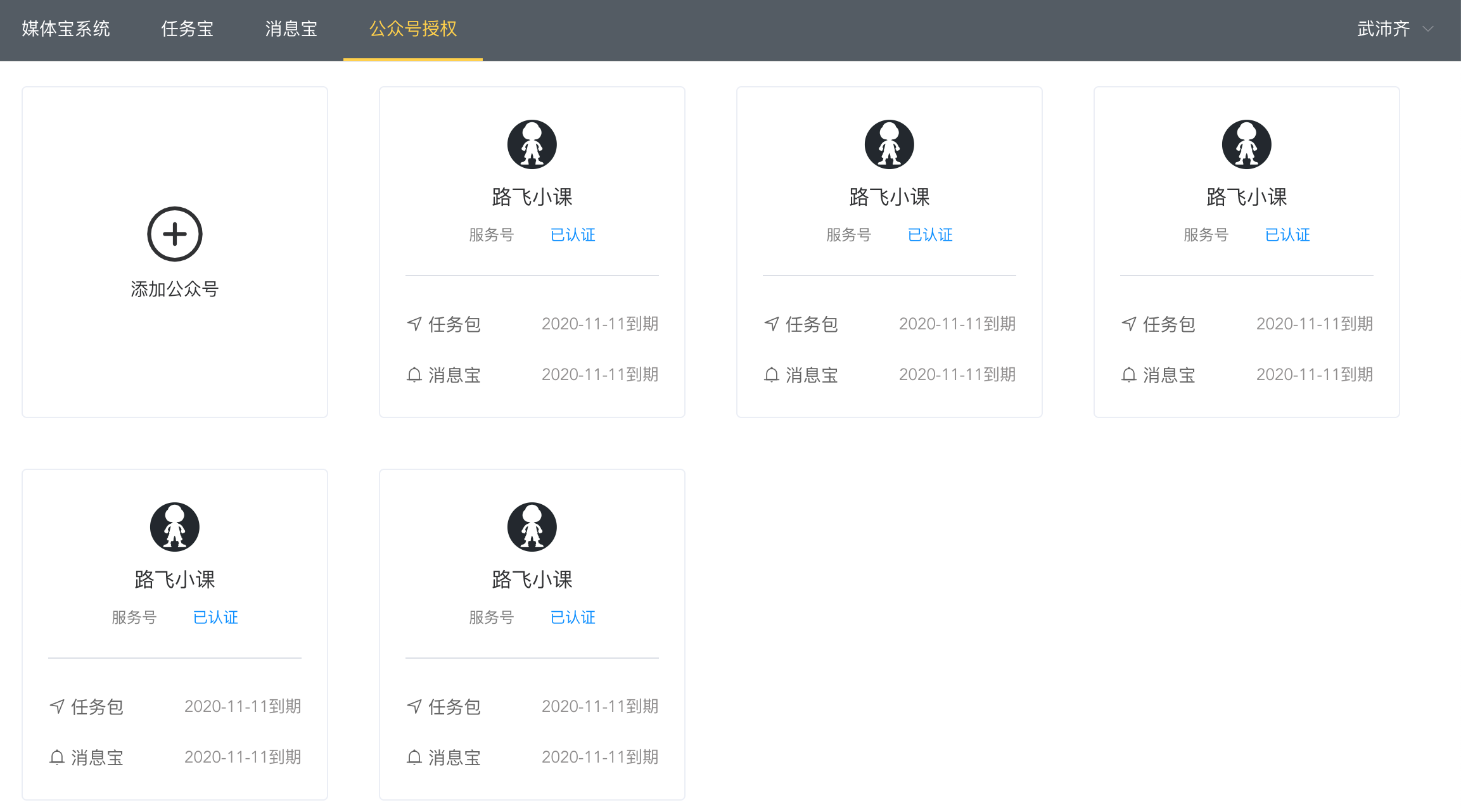Open the 媒体宝系统 home link
Viewport: 1461px width, 812px height.
coord(66,29)
